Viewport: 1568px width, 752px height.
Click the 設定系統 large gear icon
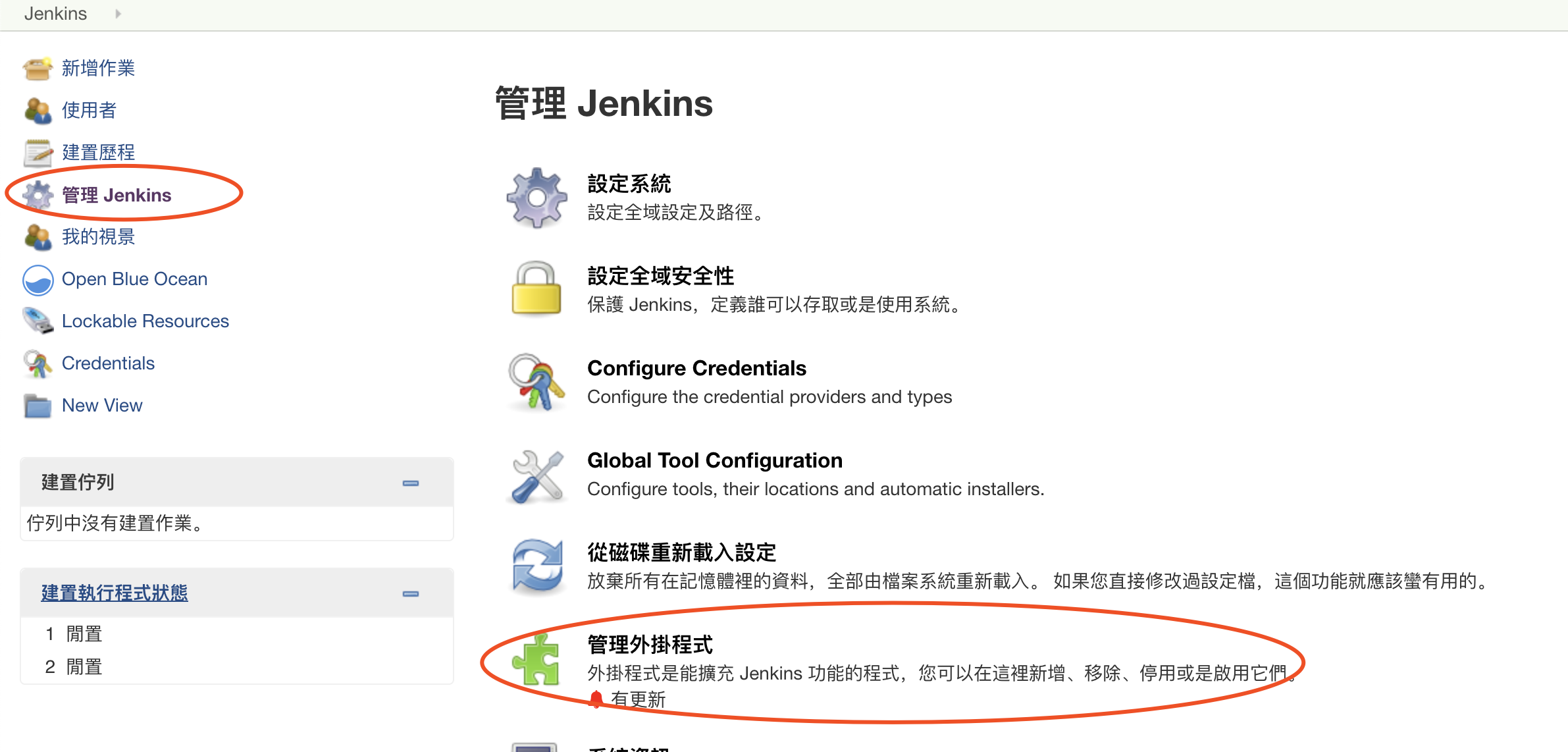pyautogui.click(x=536, y=198)
